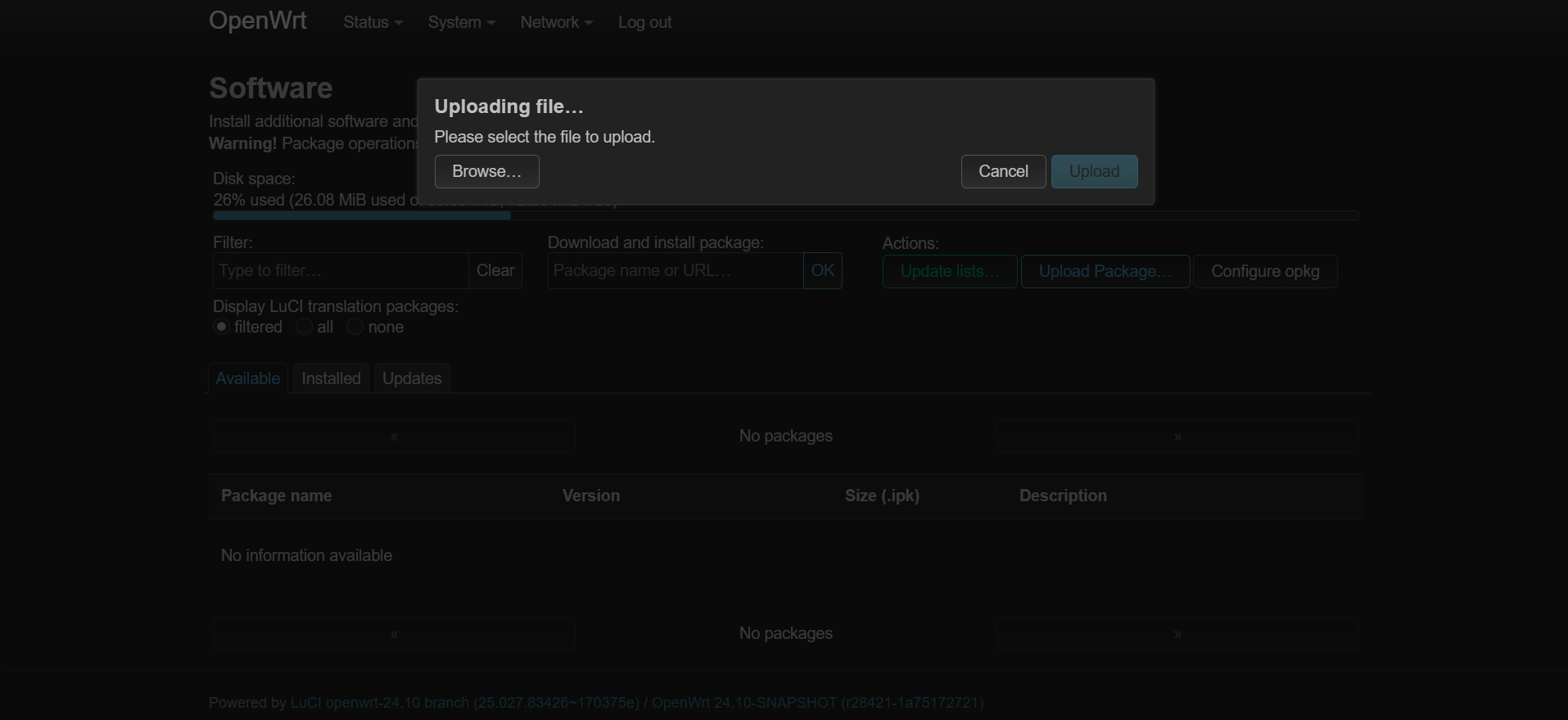This screenshot has height=720, width=1568.
Task: Click the Description column header
Action: tap(1063, 496)
